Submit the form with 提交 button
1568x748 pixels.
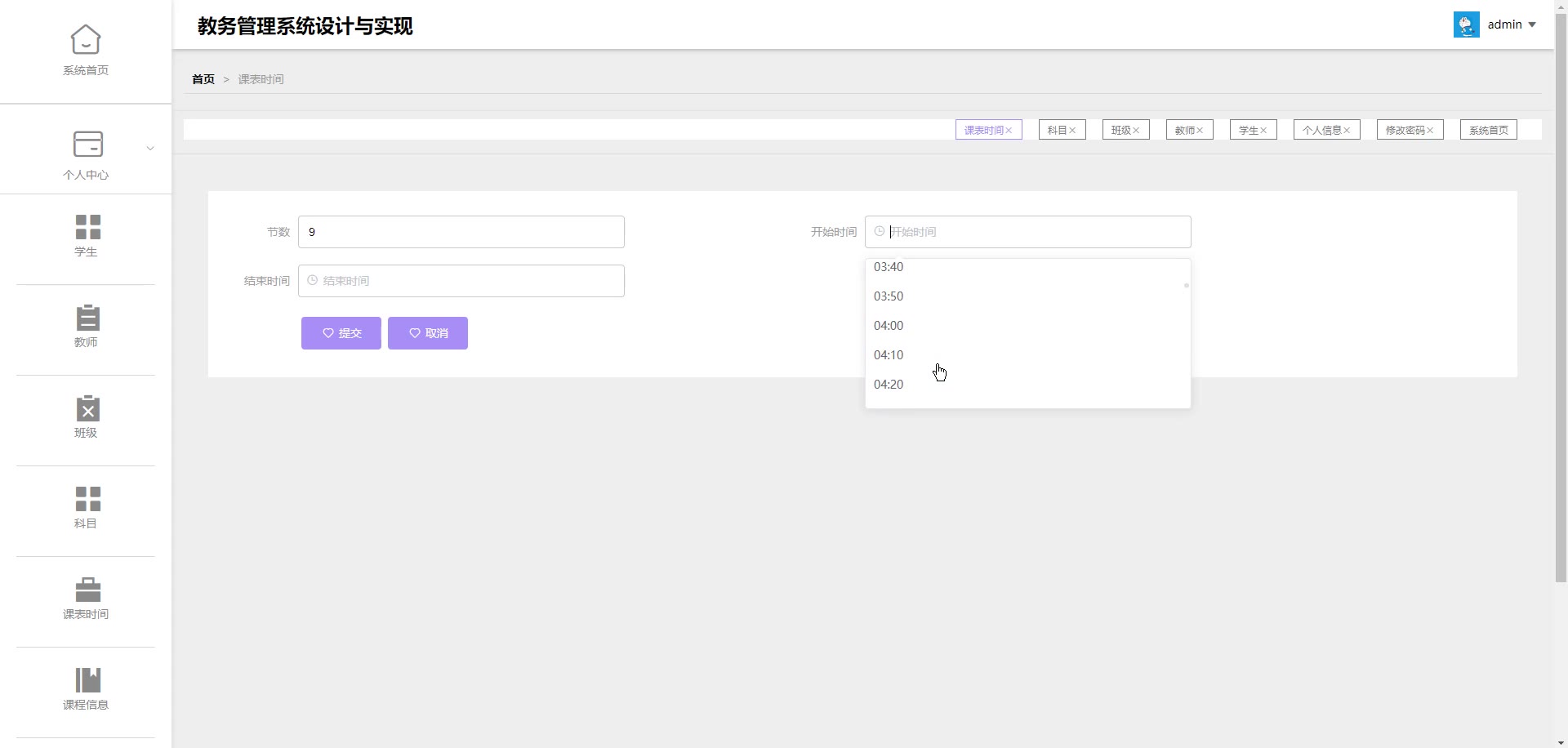(x=341, y=333)
